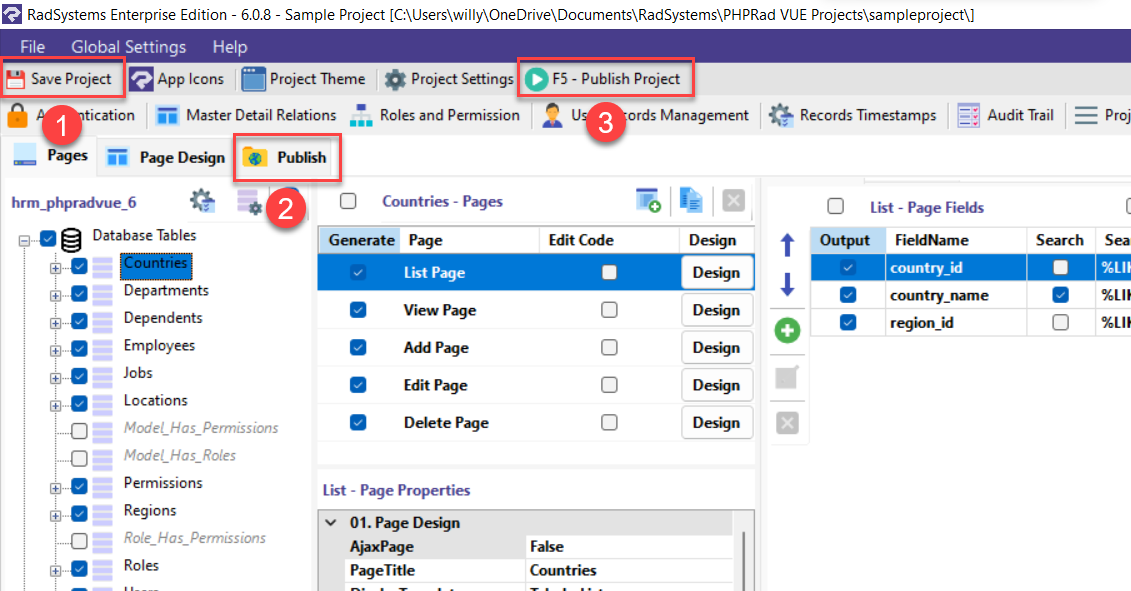Check the Model_Has_Permissions table checkbox
The width and height of the screenshot is (1131, 591).
(x=79, y=431)
